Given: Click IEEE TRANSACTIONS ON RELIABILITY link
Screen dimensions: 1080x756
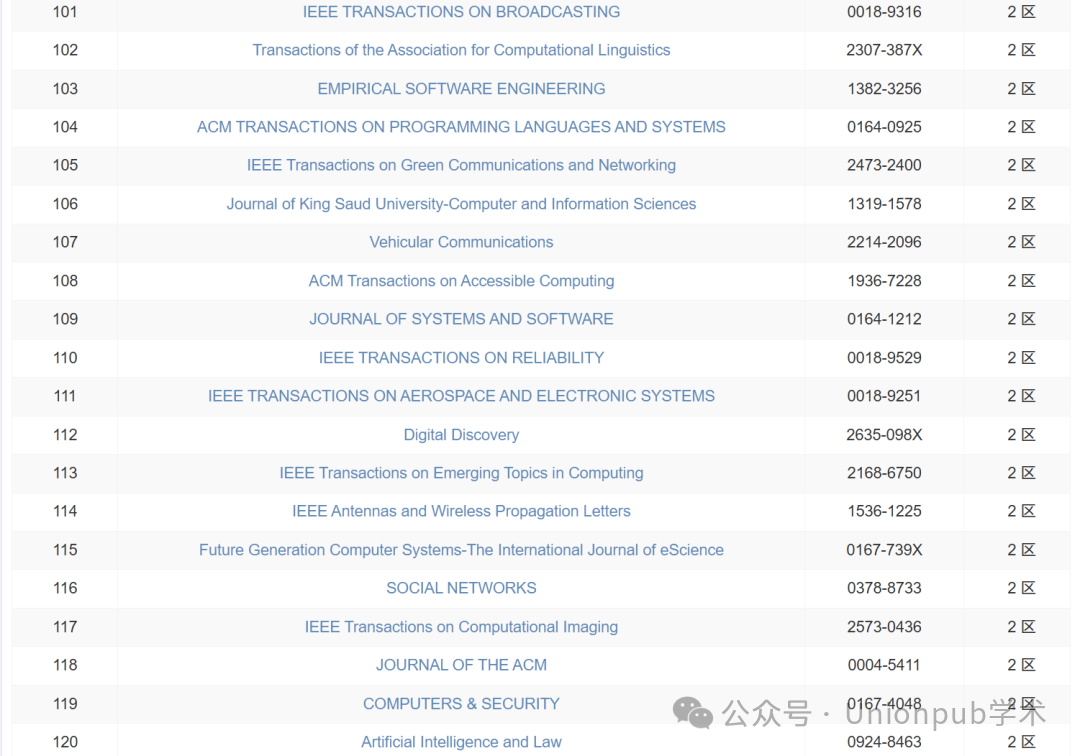Looking at the screenshot, I should click(461, 358).
